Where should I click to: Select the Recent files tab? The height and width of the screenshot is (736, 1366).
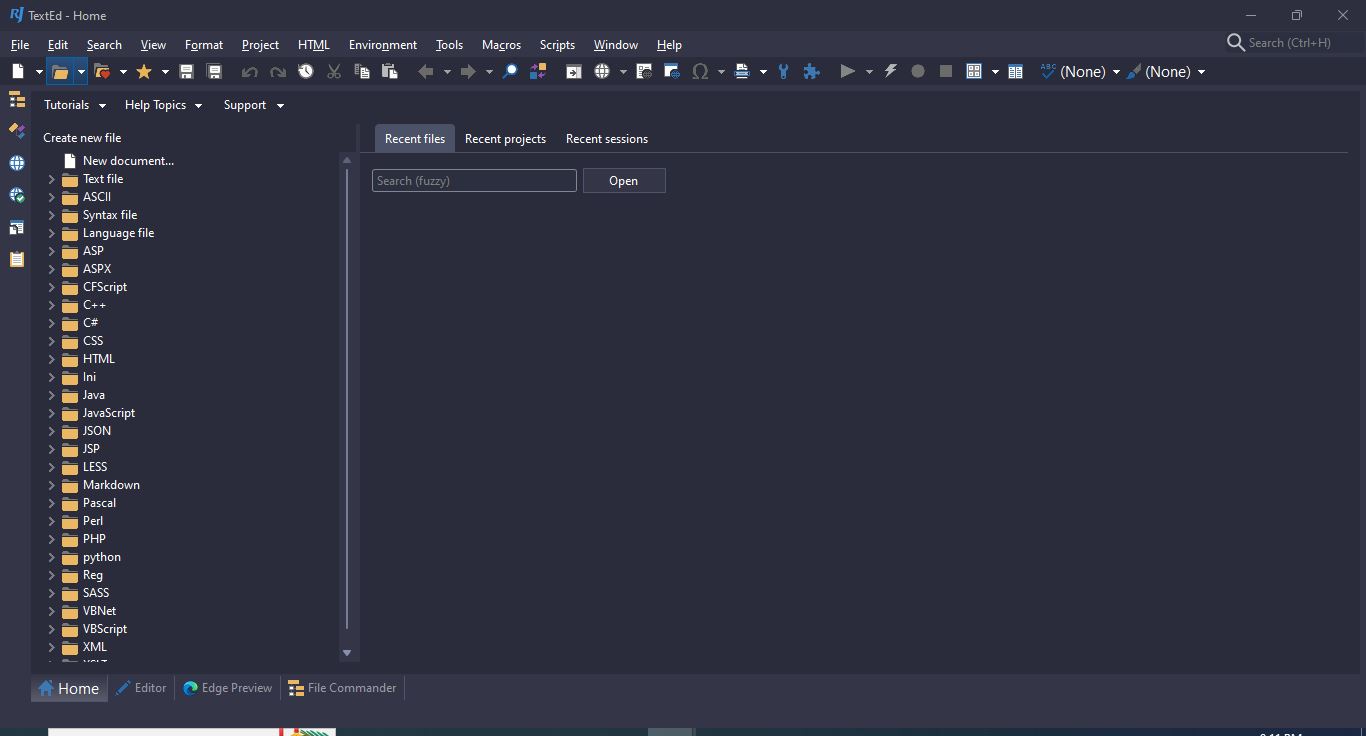pyautogui.click(x=415, y=139)
